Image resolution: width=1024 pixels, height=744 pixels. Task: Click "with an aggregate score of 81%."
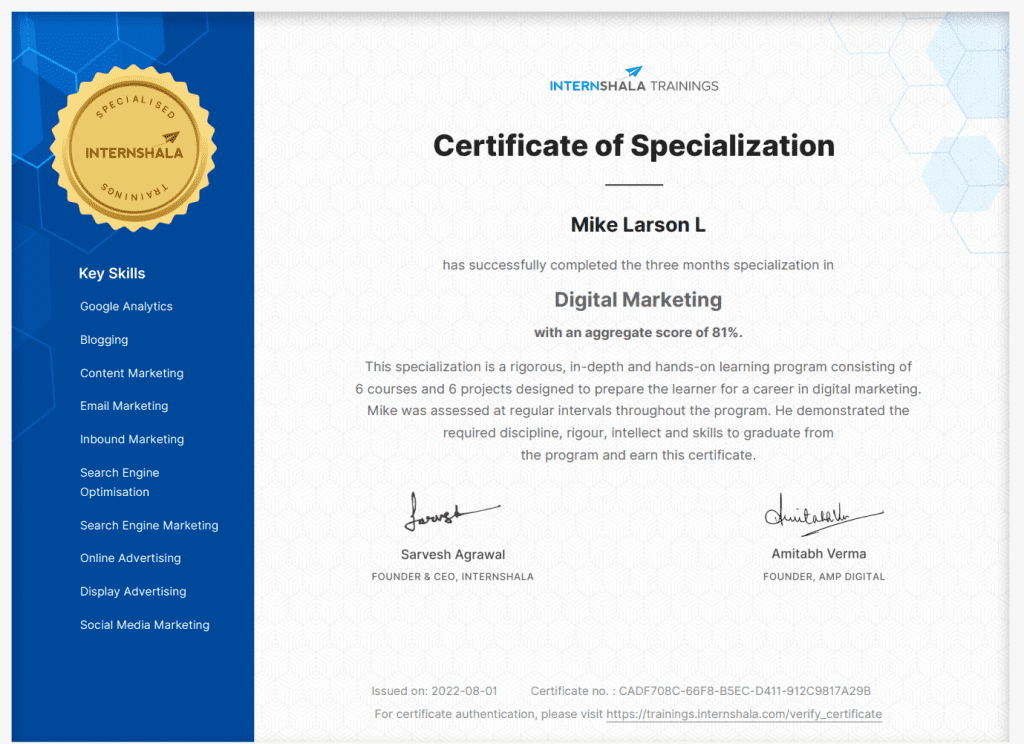click(x=638, y=332)
